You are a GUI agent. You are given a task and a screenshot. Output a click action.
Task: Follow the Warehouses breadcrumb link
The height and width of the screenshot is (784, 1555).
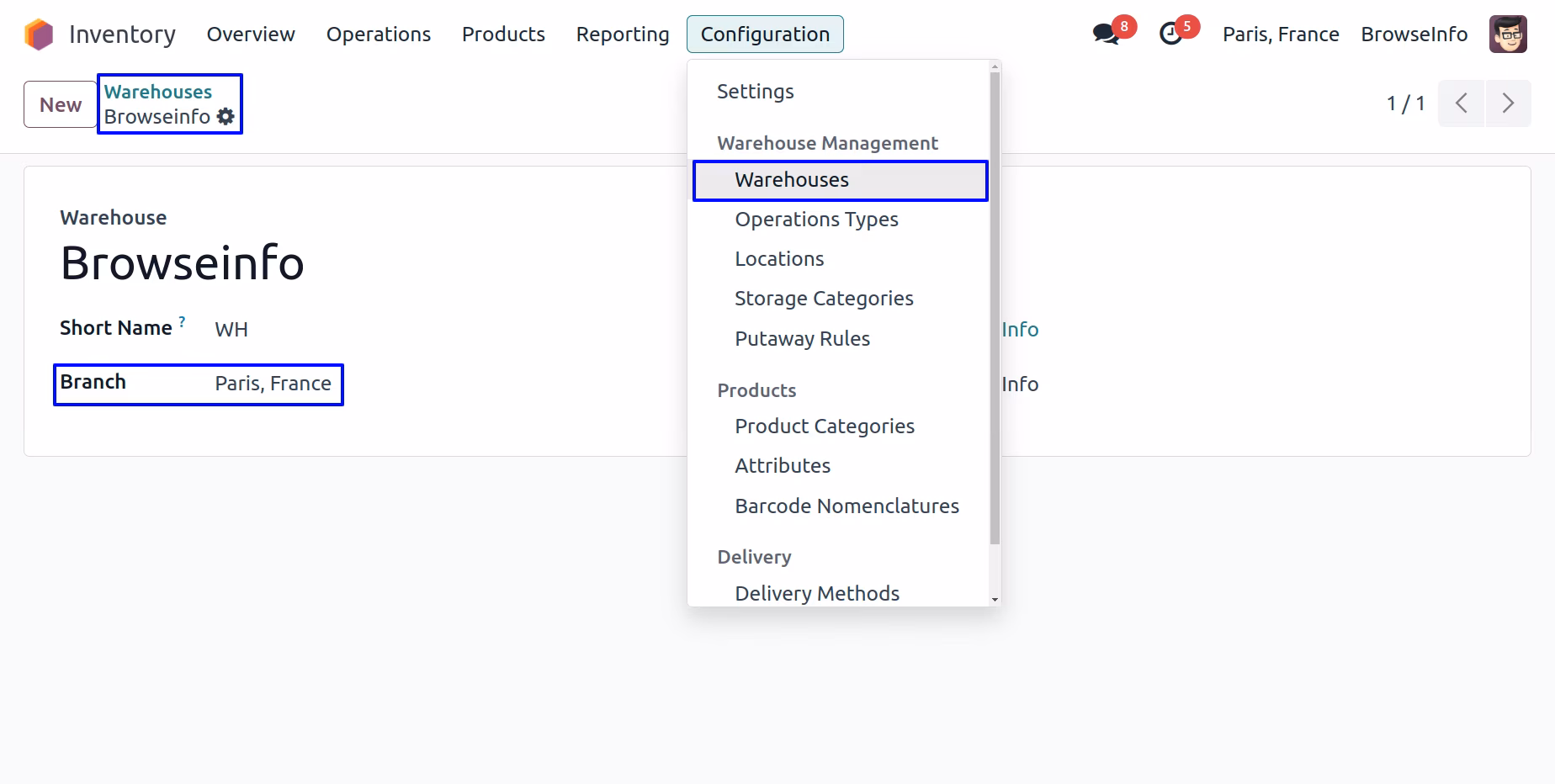(x=158, y=92)
